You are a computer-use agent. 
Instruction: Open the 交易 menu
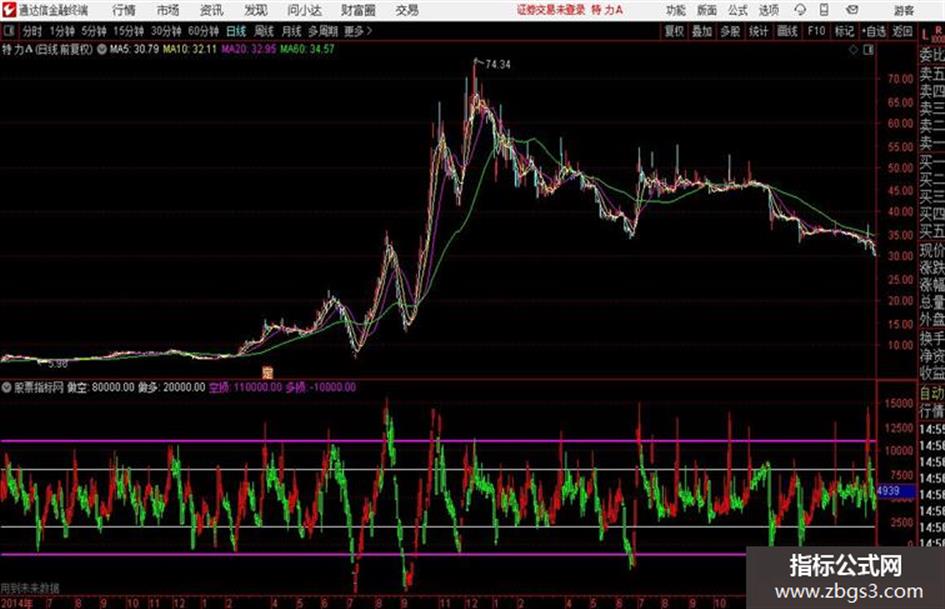pyautogui.click(x=407, y=10)
